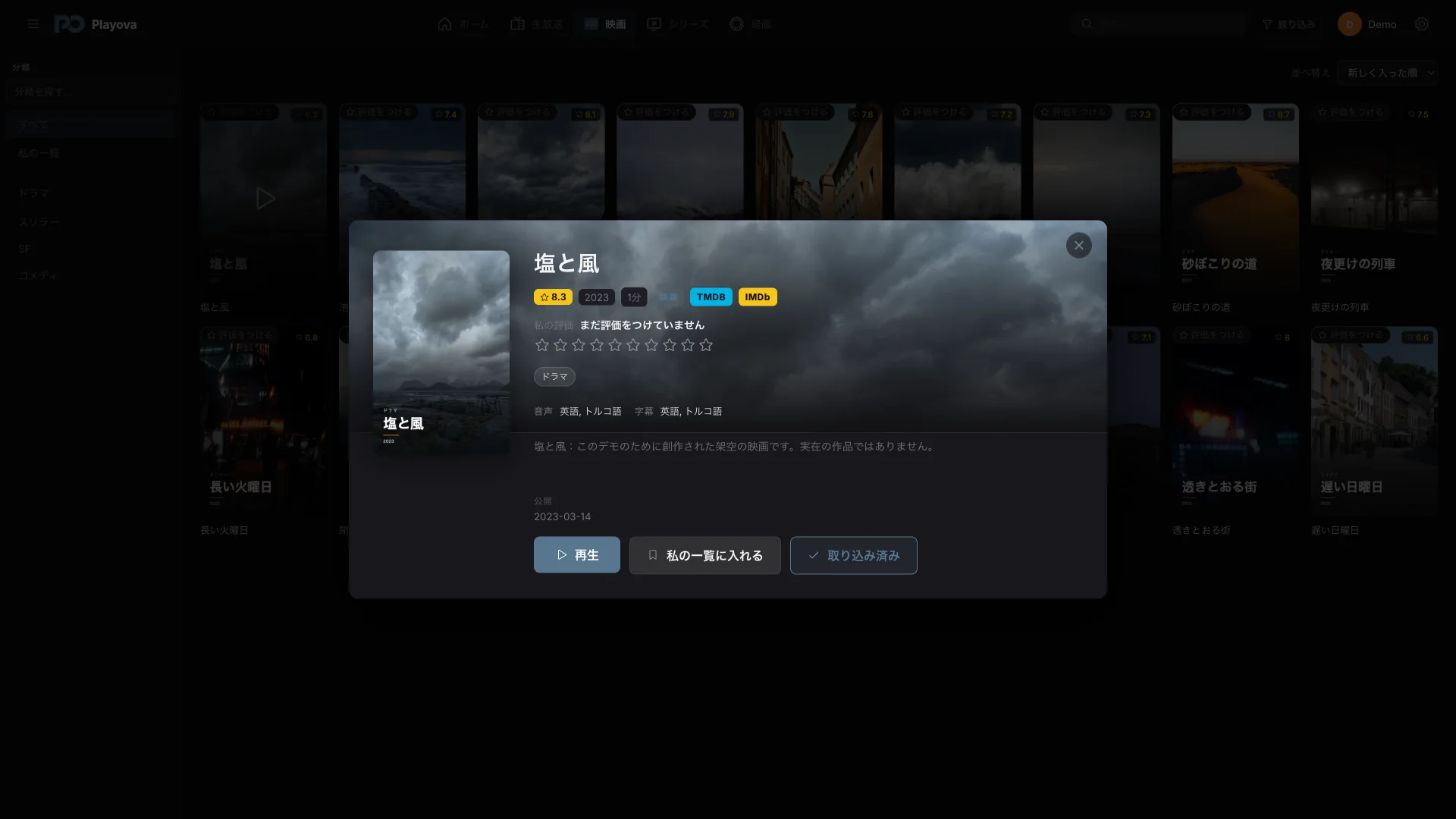This screenshot has width=1456, height=819.
Task: Rate with the third star
Action: pos(578,345)
